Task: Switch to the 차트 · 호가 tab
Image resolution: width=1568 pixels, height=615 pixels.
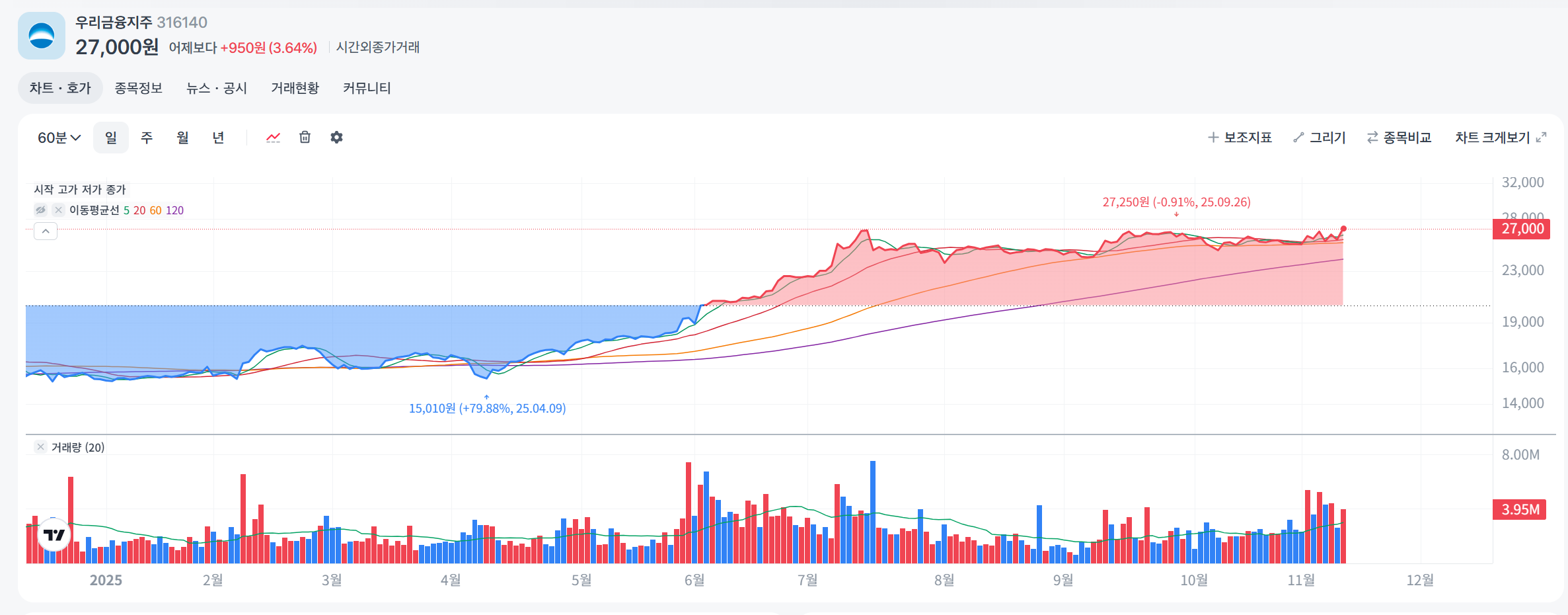Action: coord(60,88)
